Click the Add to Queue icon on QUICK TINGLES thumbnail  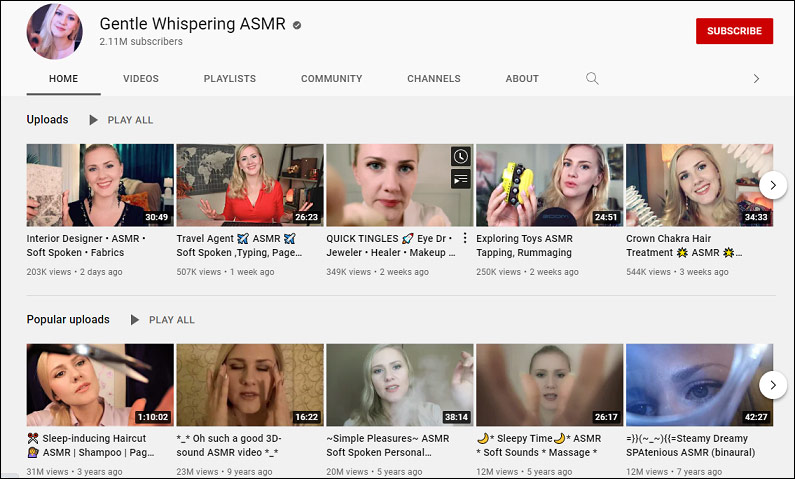point(460,179)
